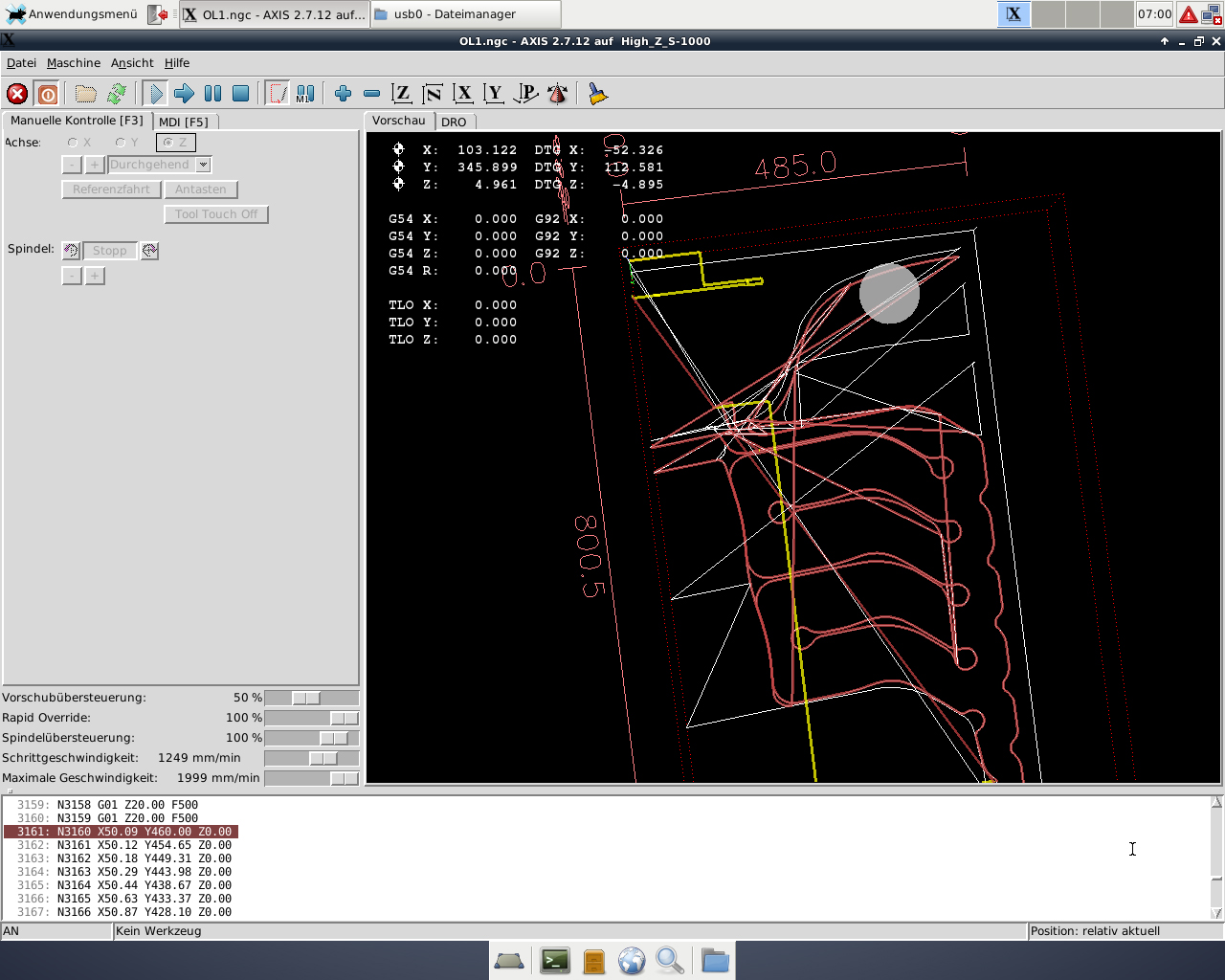Screen dimensions: 1225x980
Task: Open the Anwendungsmenü
Action: click(x=73, y=14)
